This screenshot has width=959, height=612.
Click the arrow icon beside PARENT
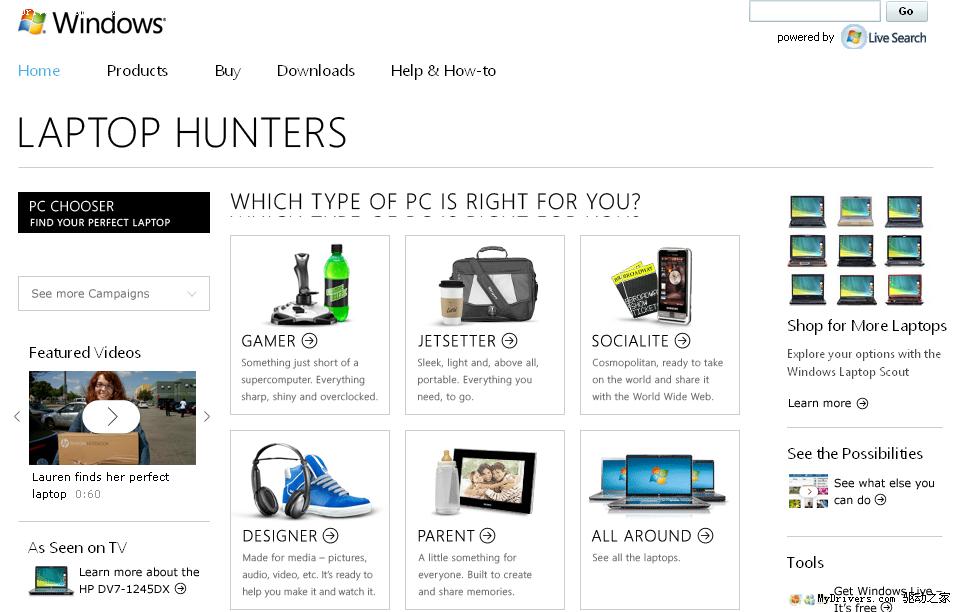click(x=487, y=536)
